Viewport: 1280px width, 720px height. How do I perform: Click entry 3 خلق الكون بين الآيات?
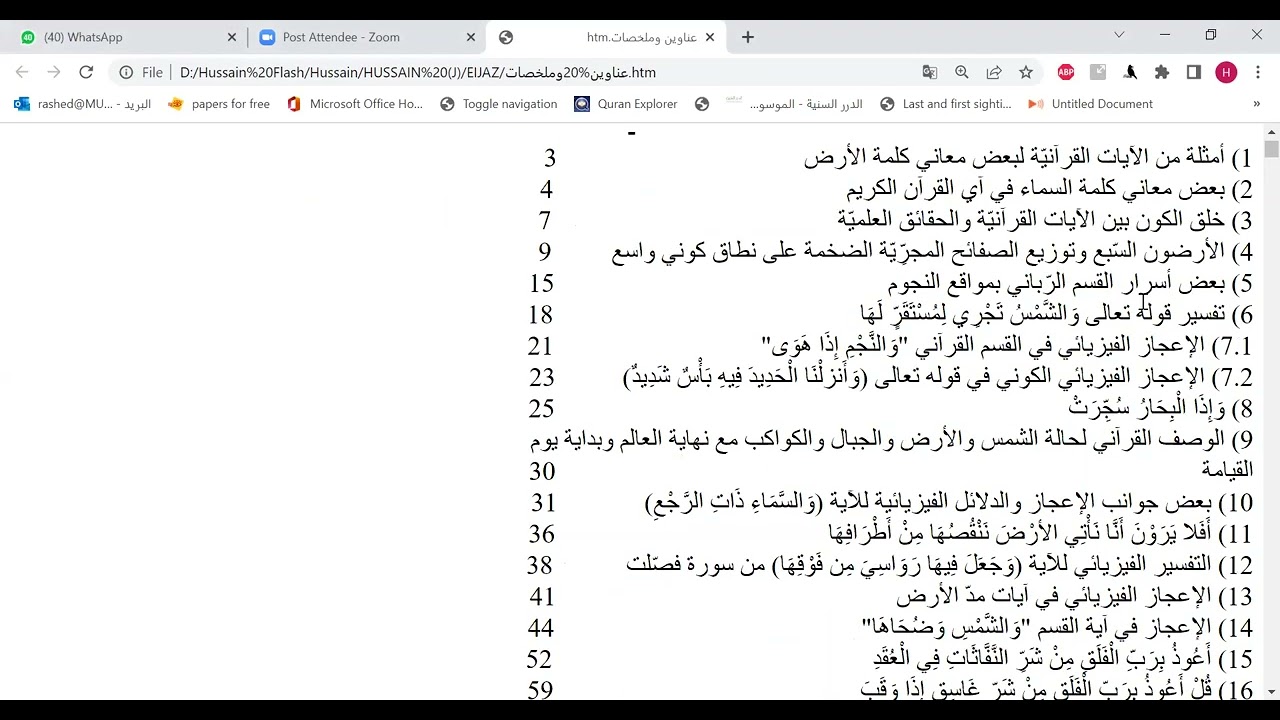point(1045,220)
